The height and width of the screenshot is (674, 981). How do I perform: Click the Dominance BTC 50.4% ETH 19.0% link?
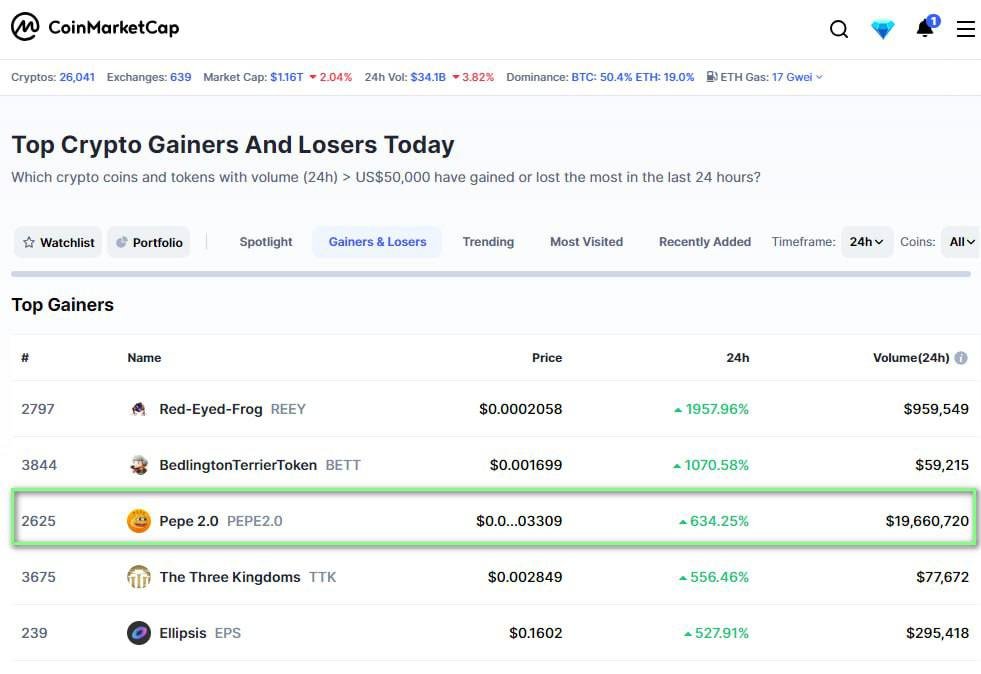pos(633,77)
